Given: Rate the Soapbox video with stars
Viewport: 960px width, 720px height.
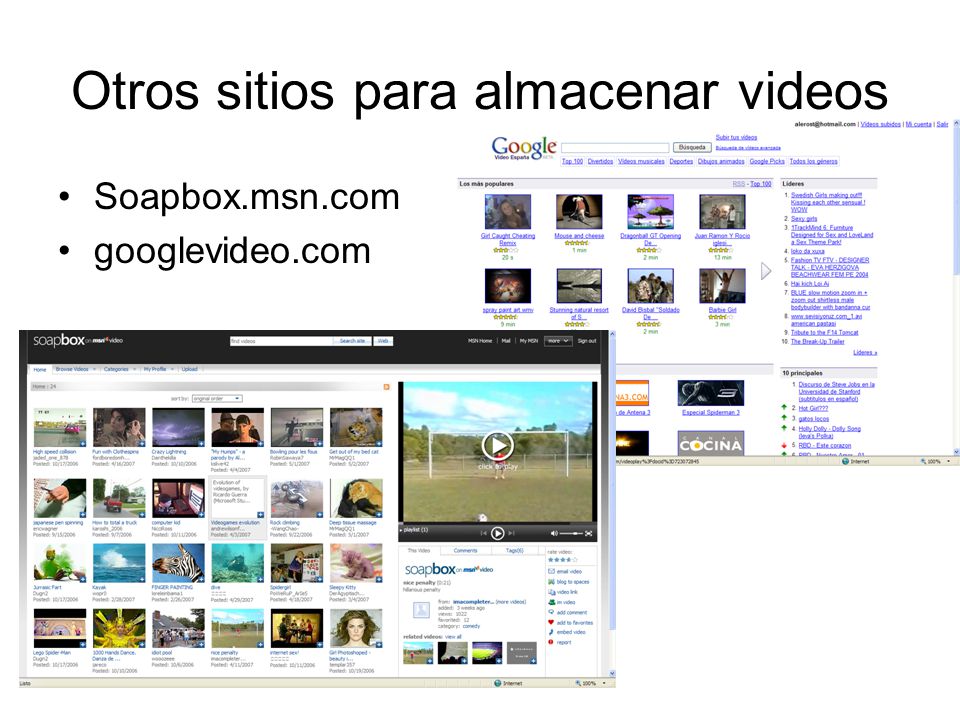Looking at the screenshot, I should coord(562,560).
